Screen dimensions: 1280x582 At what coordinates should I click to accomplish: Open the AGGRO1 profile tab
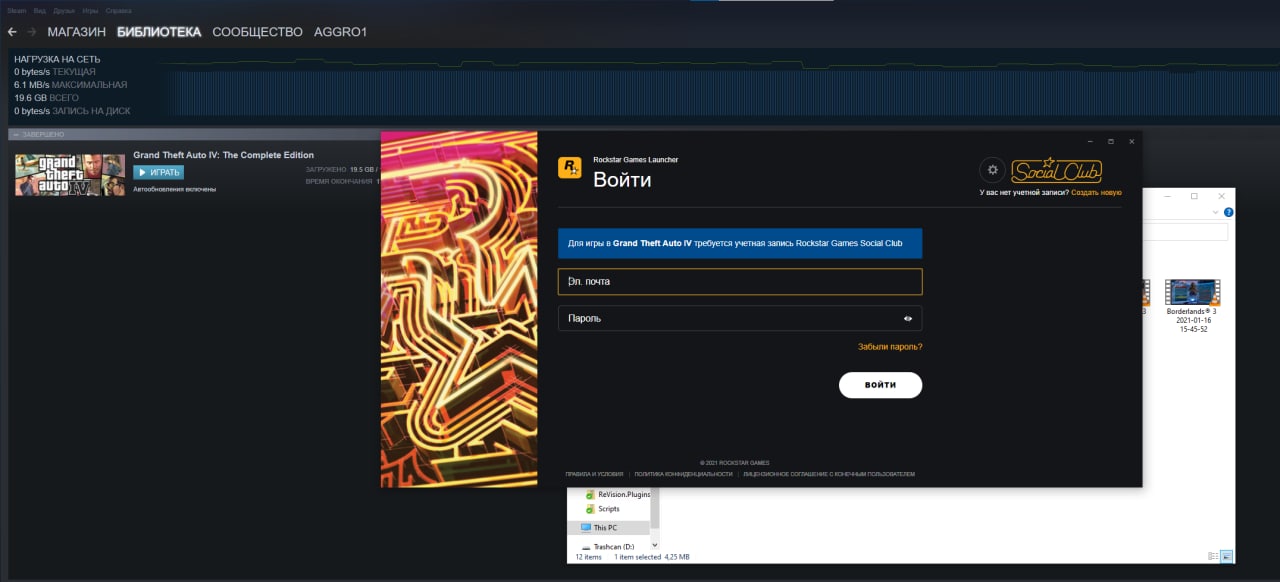click(340, 32)
